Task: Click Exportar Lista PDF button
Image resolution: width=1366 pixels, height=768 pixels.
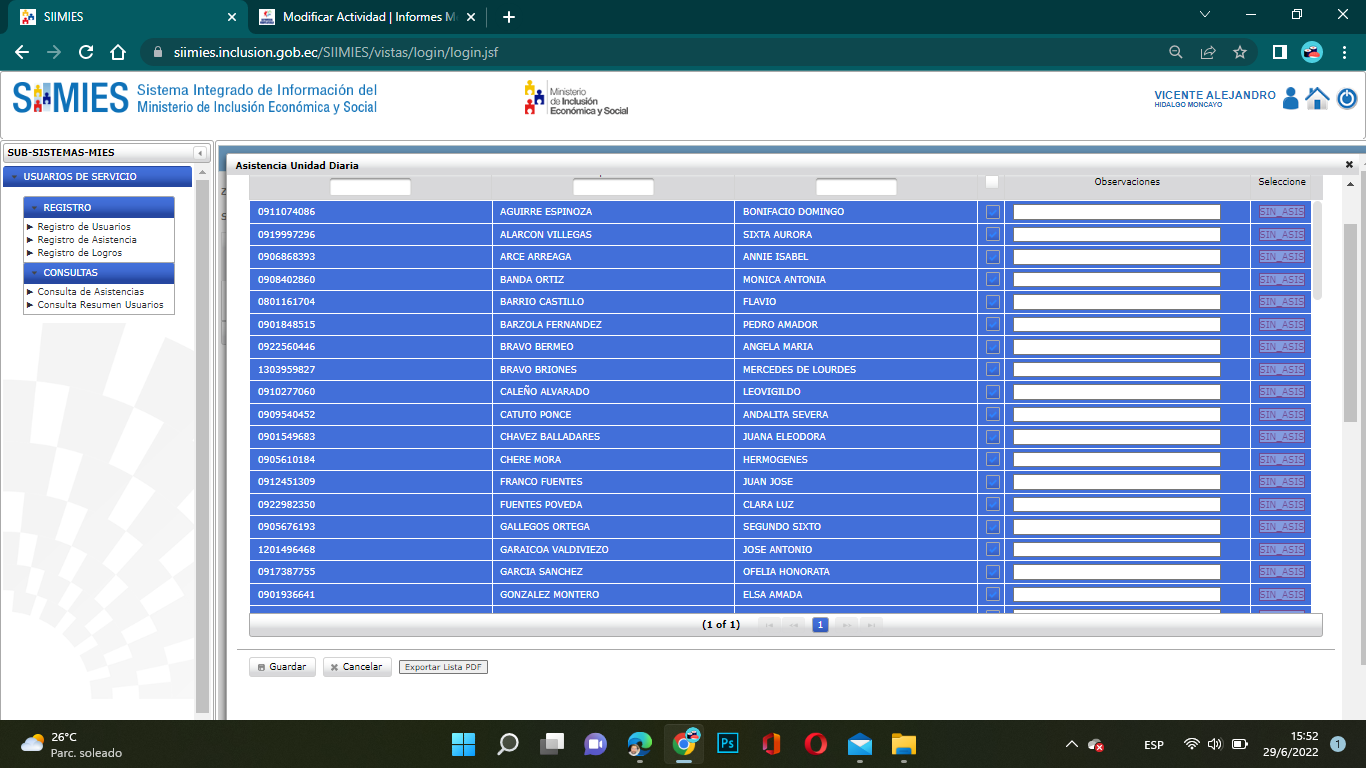Action: (443, 667)
